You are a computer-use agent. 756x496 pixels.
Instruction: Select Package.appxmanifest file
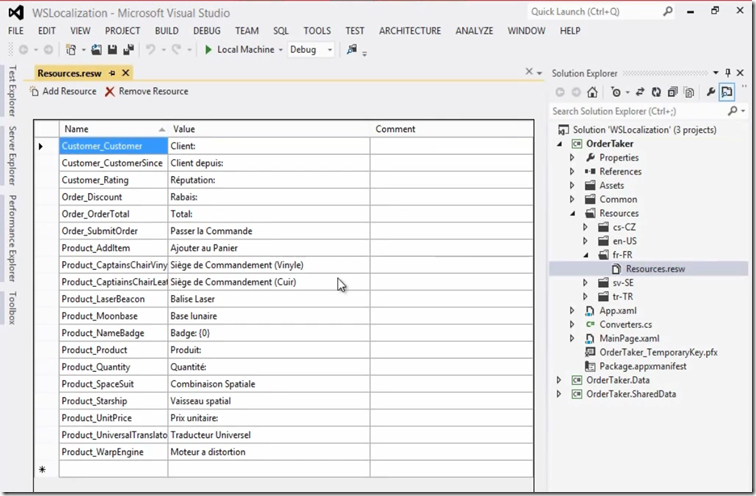pyautogui.click(x=643, y=366)
